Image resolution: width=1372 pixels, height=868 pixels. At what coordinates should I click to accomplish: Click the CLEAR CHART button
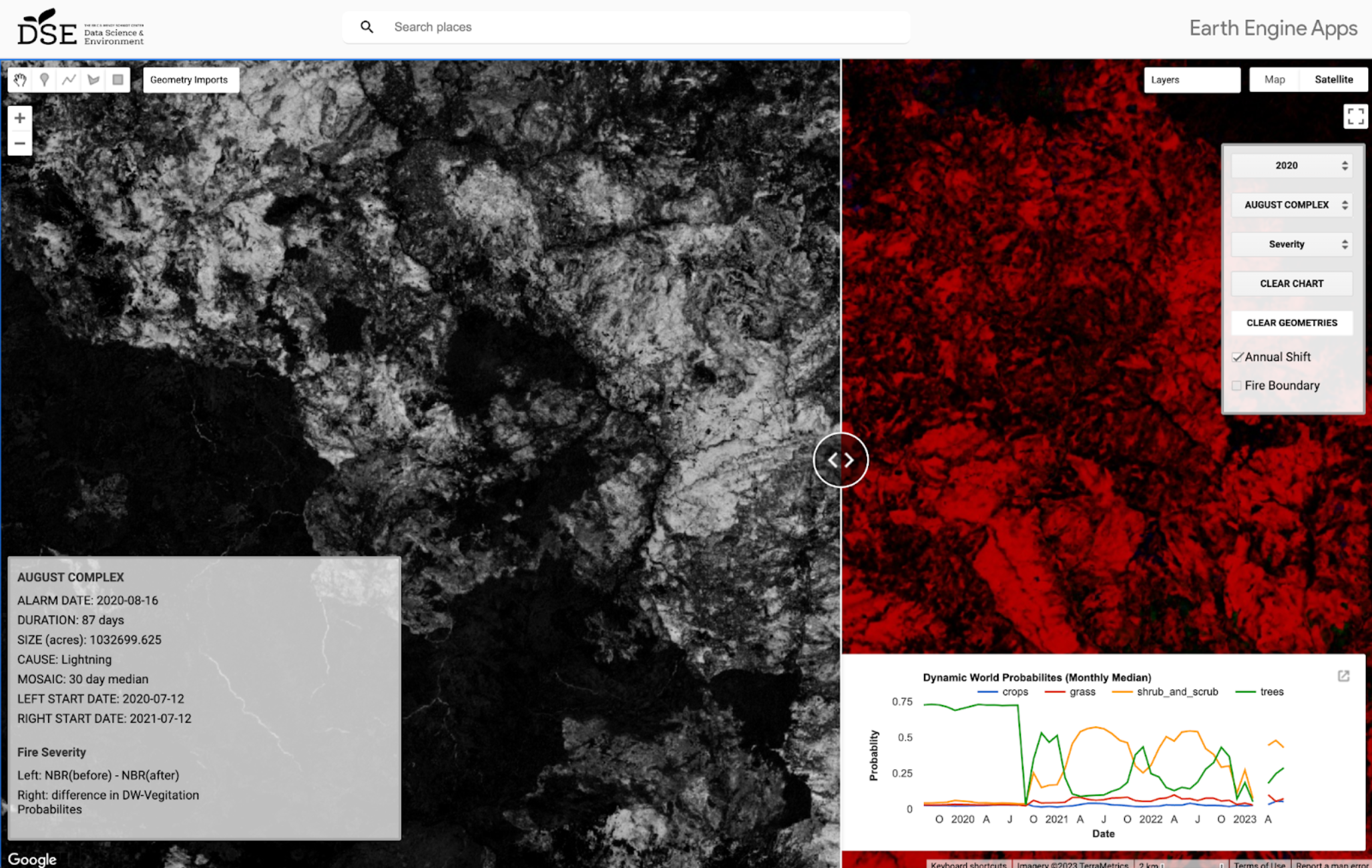[x=1292, y=284]
